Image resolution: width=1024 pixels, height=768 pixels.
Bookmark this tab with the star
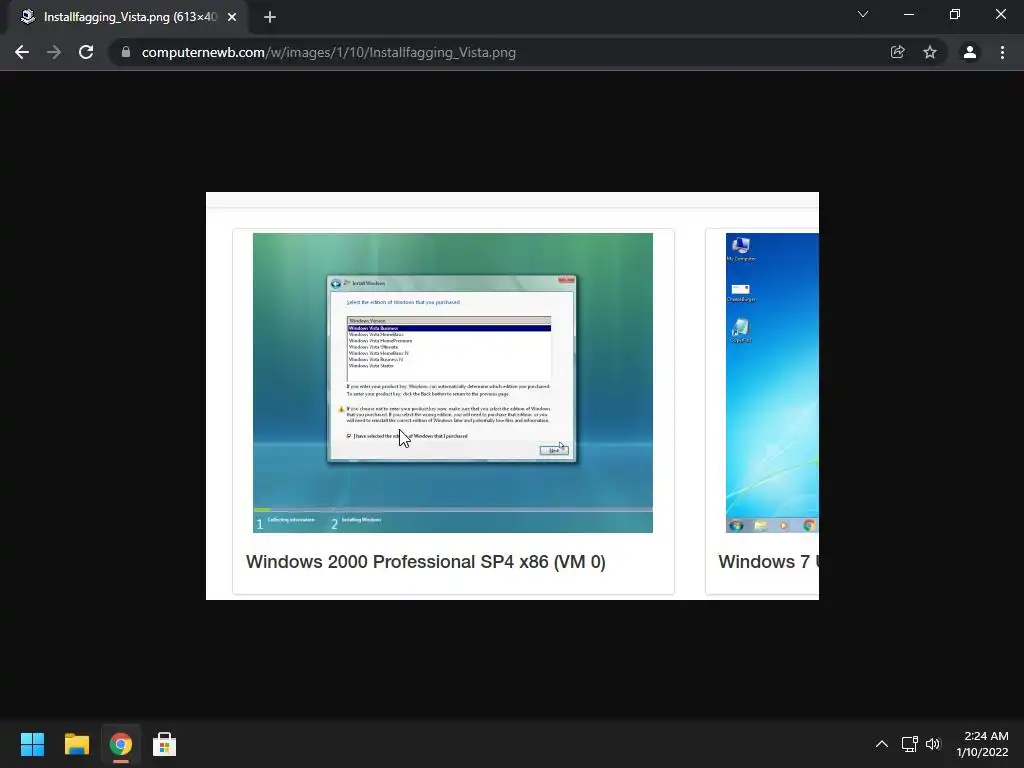(x=930, y=52)
